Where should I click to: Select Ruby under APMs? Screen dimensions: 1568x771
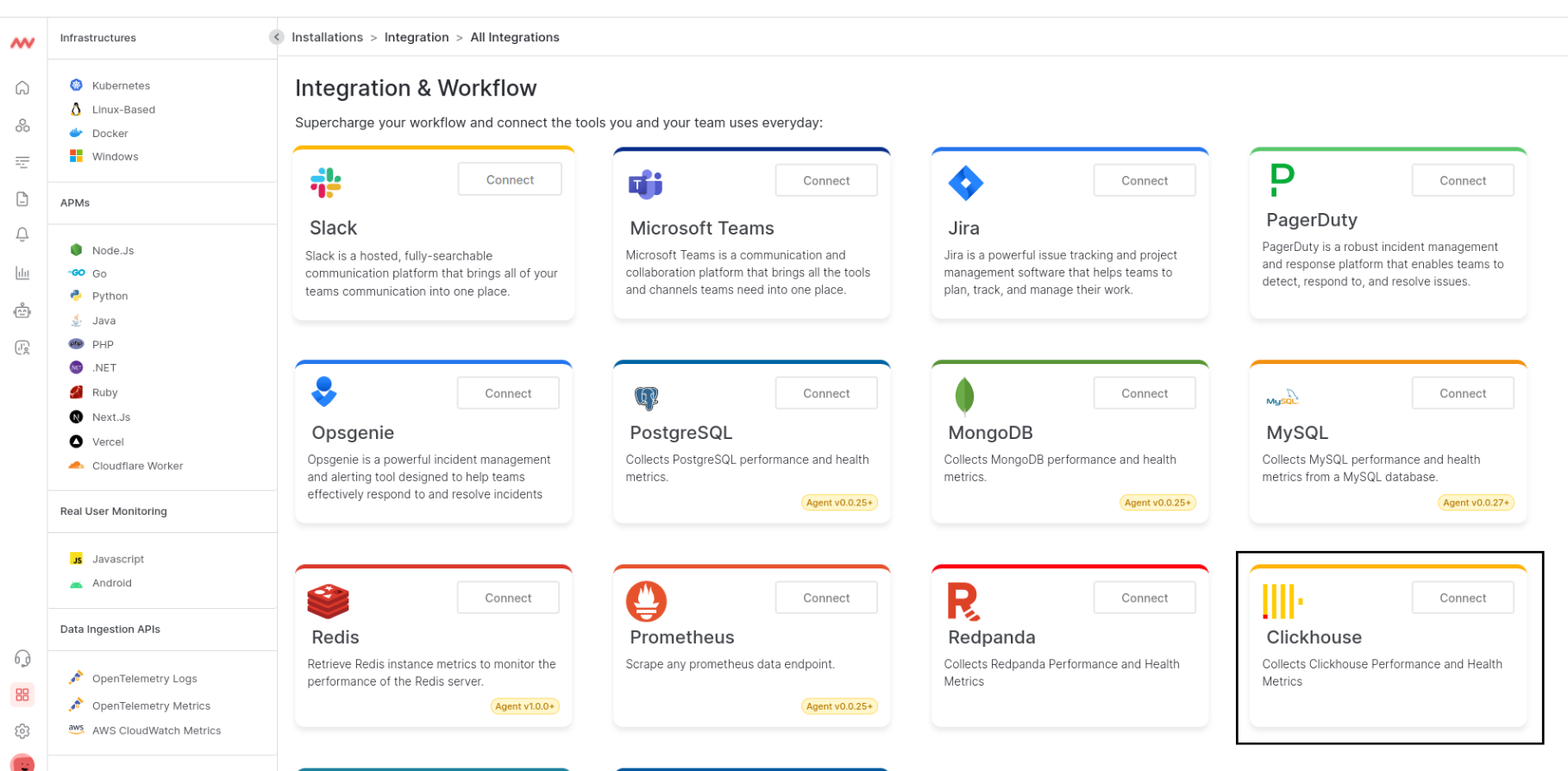point(104,392)
